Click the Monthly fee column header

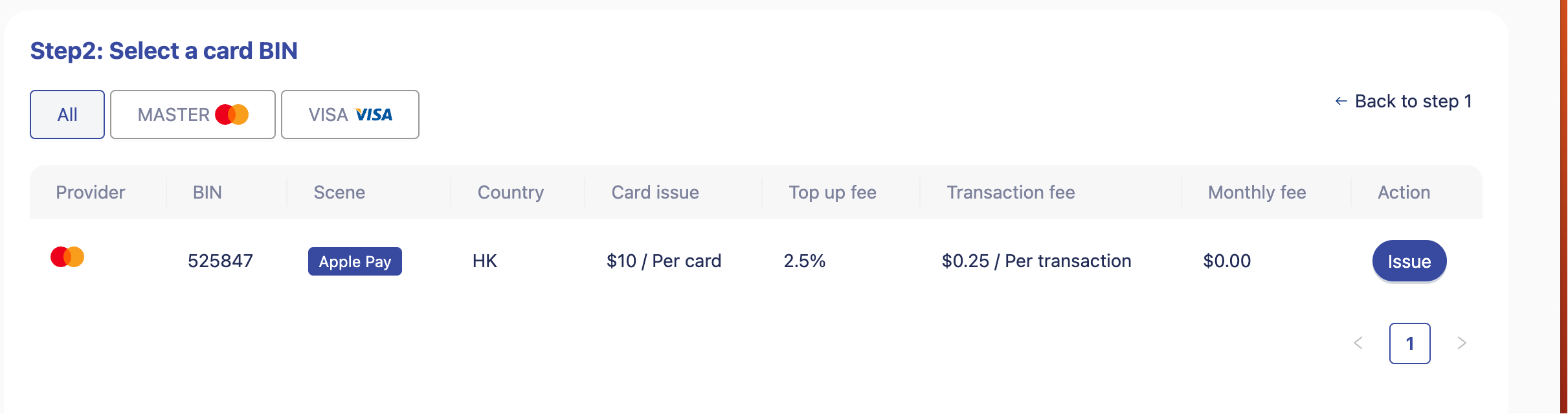(x=1257, y=192)
